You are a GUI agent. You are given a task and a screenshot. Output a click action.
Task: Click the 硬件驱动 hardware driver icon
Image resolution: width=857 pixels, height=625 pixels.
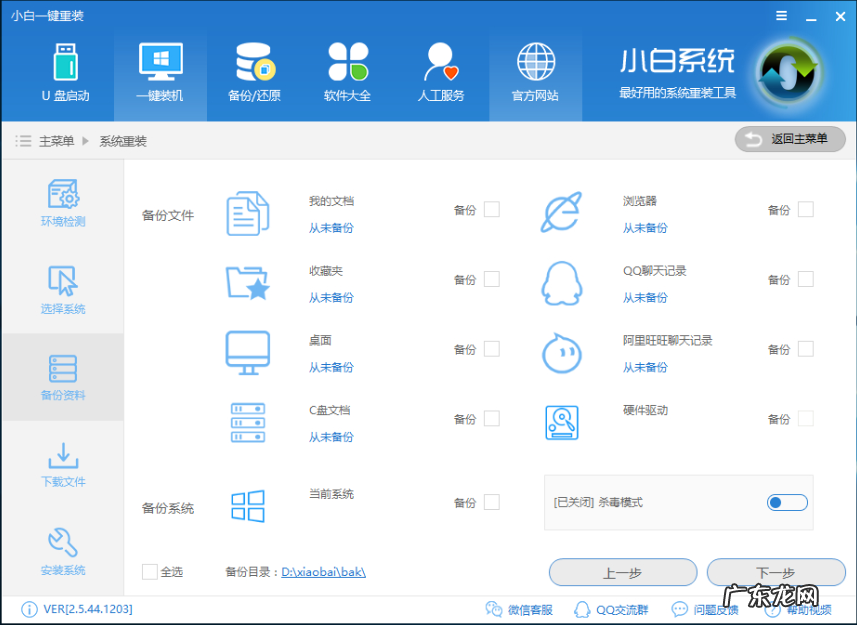pos(561,422)
